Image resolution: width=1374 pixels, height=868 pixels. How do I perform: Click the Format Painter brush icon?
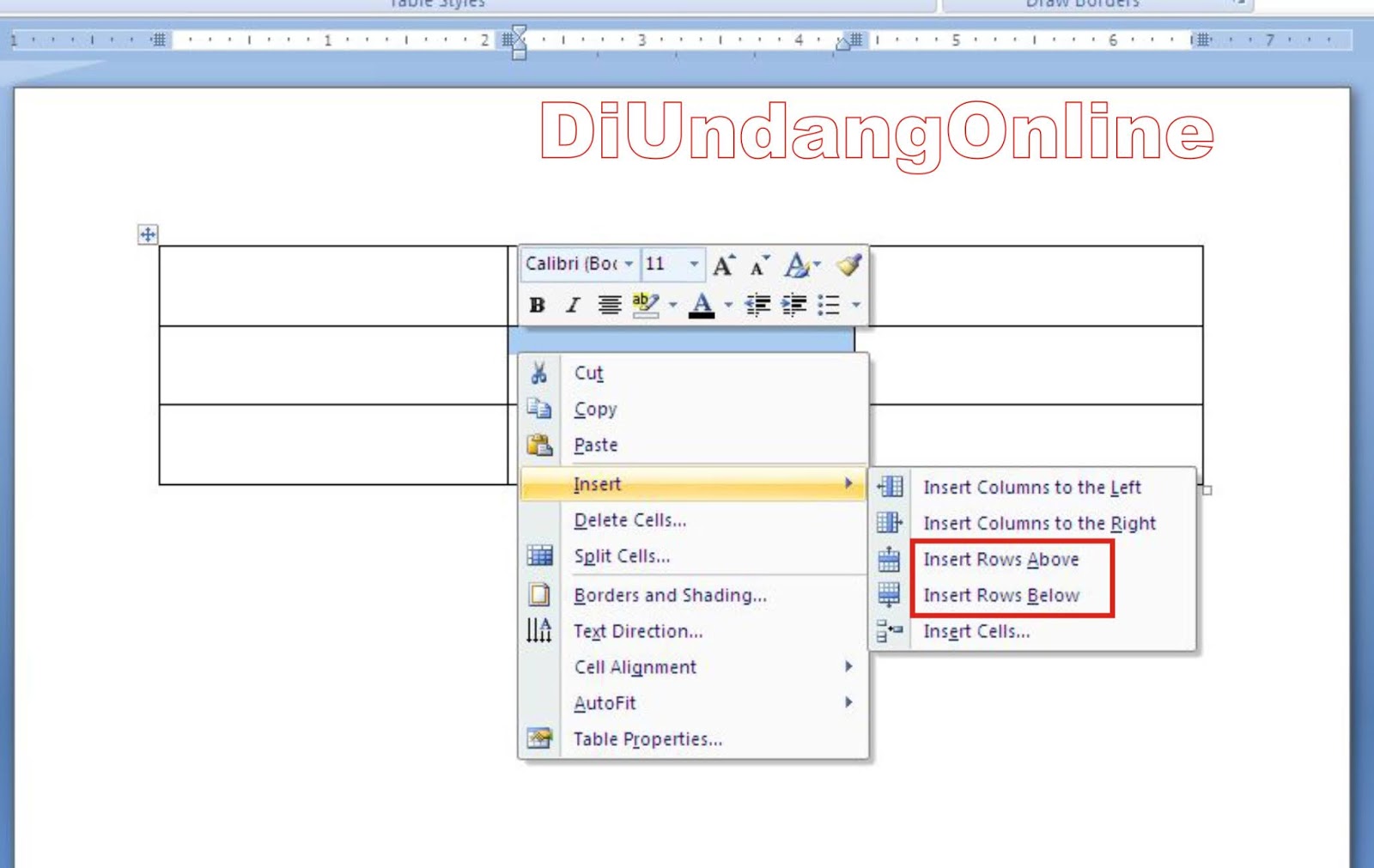click(849, 264)
